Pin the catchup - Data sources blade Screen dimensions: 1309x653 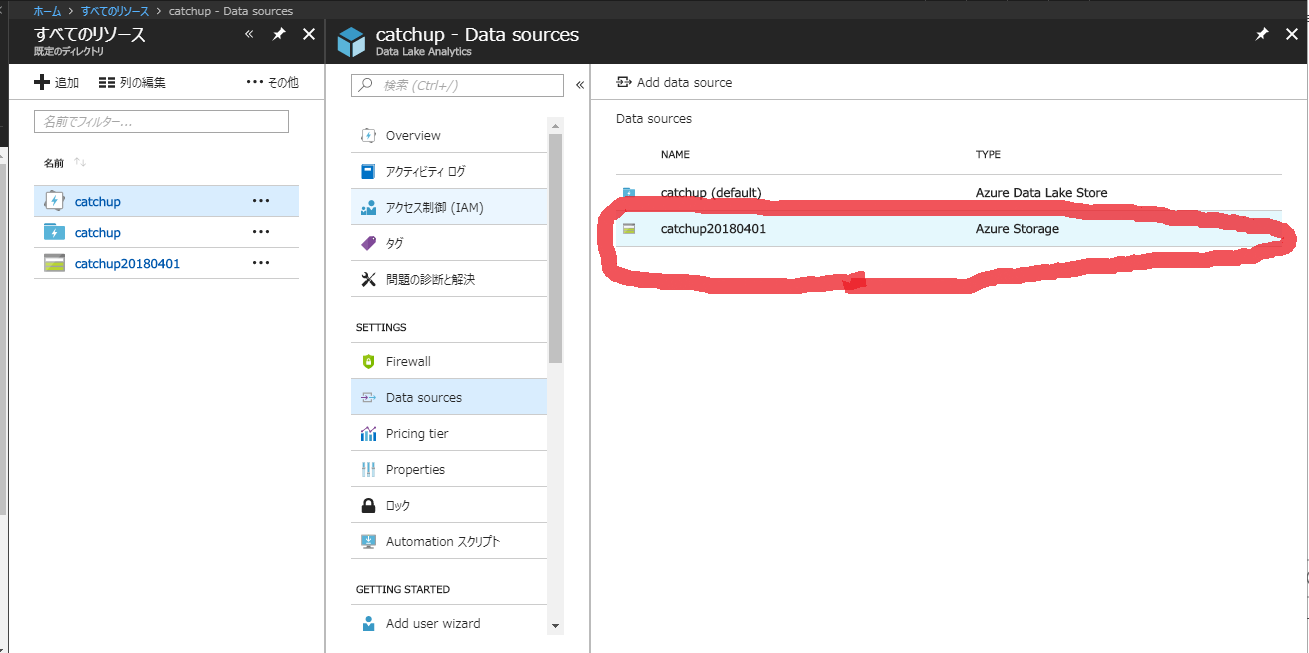coord(1261,33)
